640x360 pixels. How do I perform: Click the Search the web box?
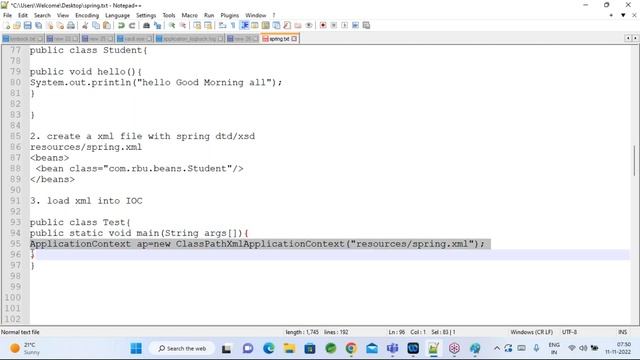pyautogui.click(x=182, y=348)
